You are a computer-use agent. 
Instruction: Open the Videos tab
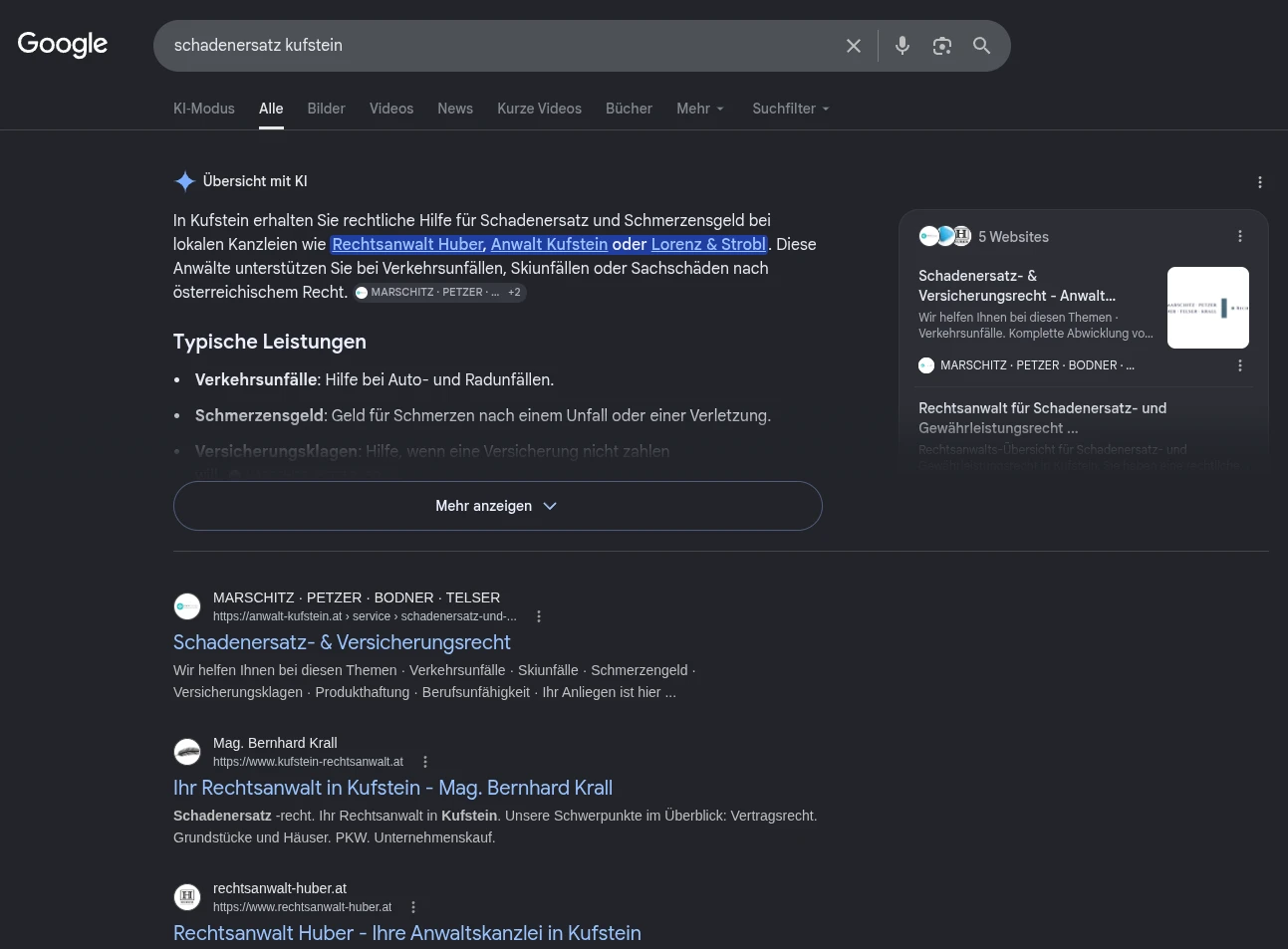(x=391, y=109)
